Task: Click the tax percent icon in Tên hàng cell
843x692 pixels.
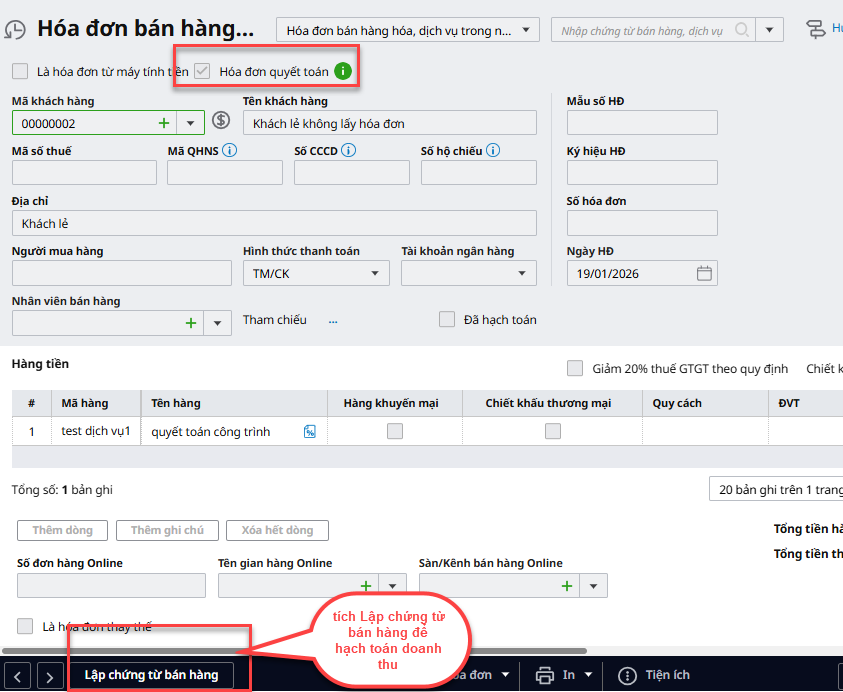Action: (x=310, y=432)
